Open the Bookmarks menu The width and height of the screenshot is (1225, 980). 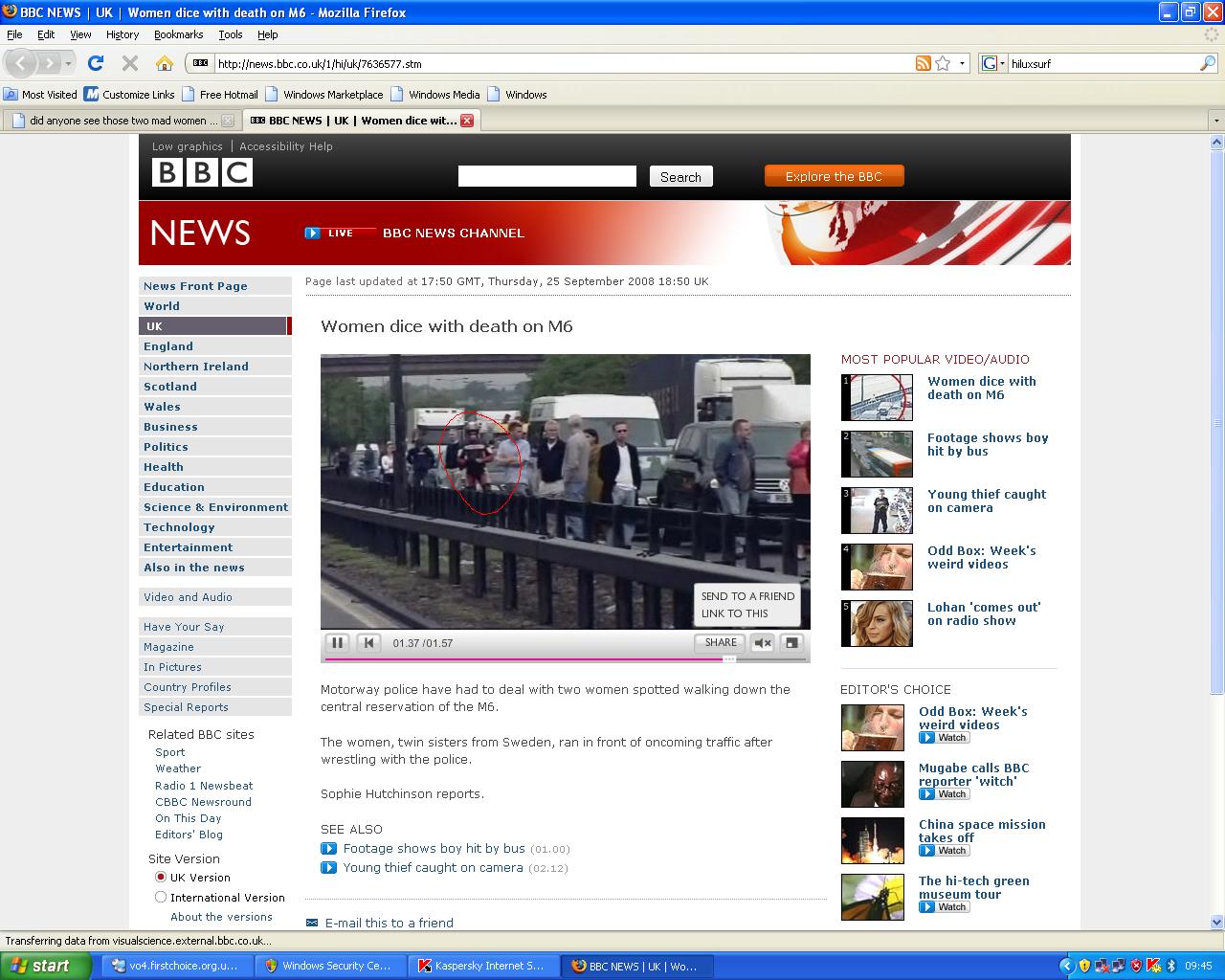click(178, 34)
